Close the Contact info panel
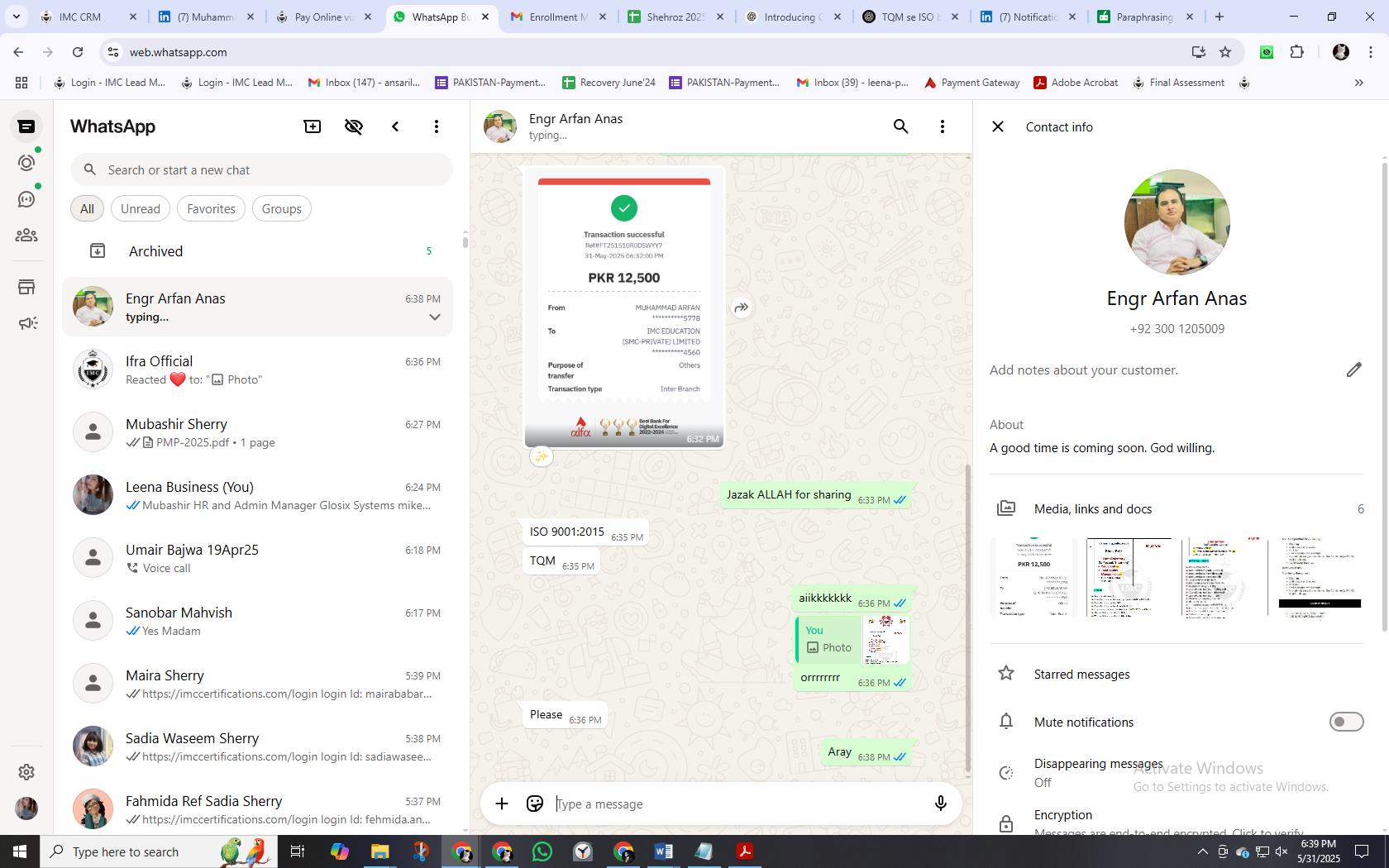1389x868 pixels. point(998,126)
